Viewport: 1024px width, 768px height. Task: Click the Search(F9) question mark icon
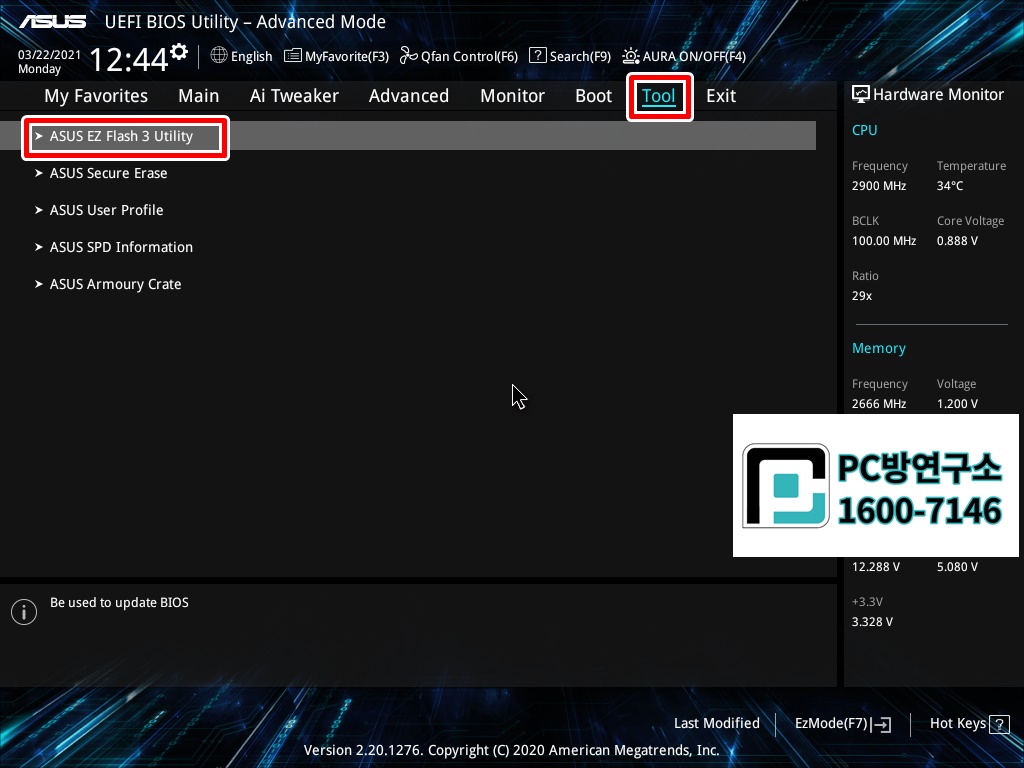pos(537,55)
